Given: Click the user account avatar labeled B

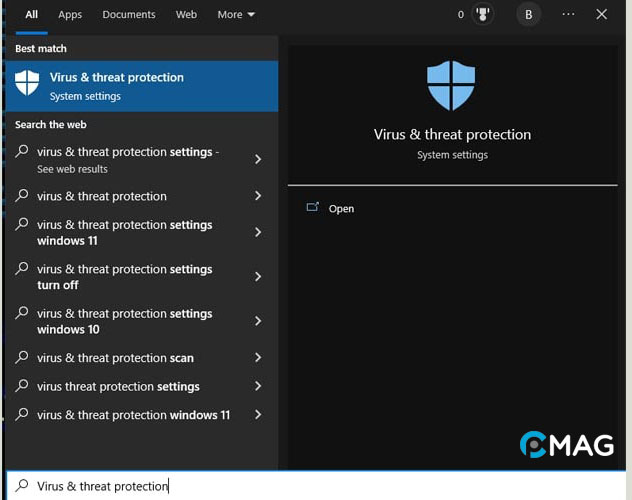Looking at the screenshot, I should point(528,15).
